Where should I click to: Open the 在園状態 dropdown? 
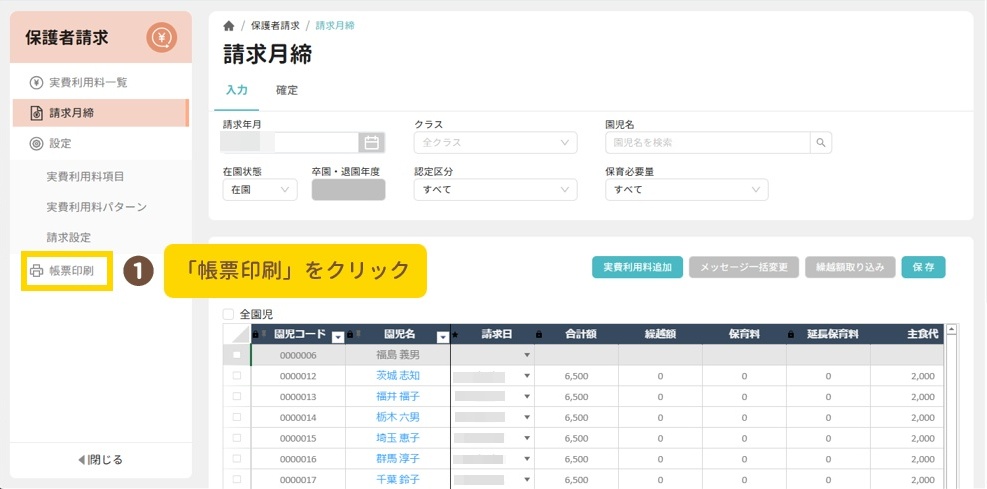click(x=260, y=189)
